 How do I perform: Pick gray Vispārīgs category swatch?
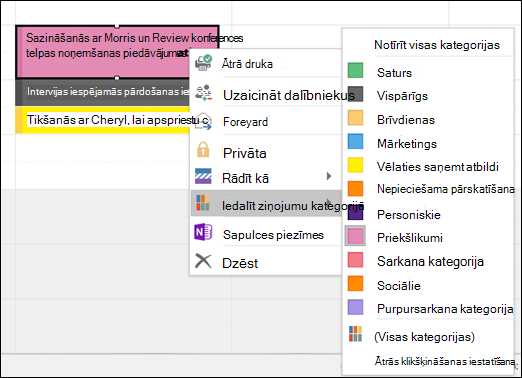[355, 94]
